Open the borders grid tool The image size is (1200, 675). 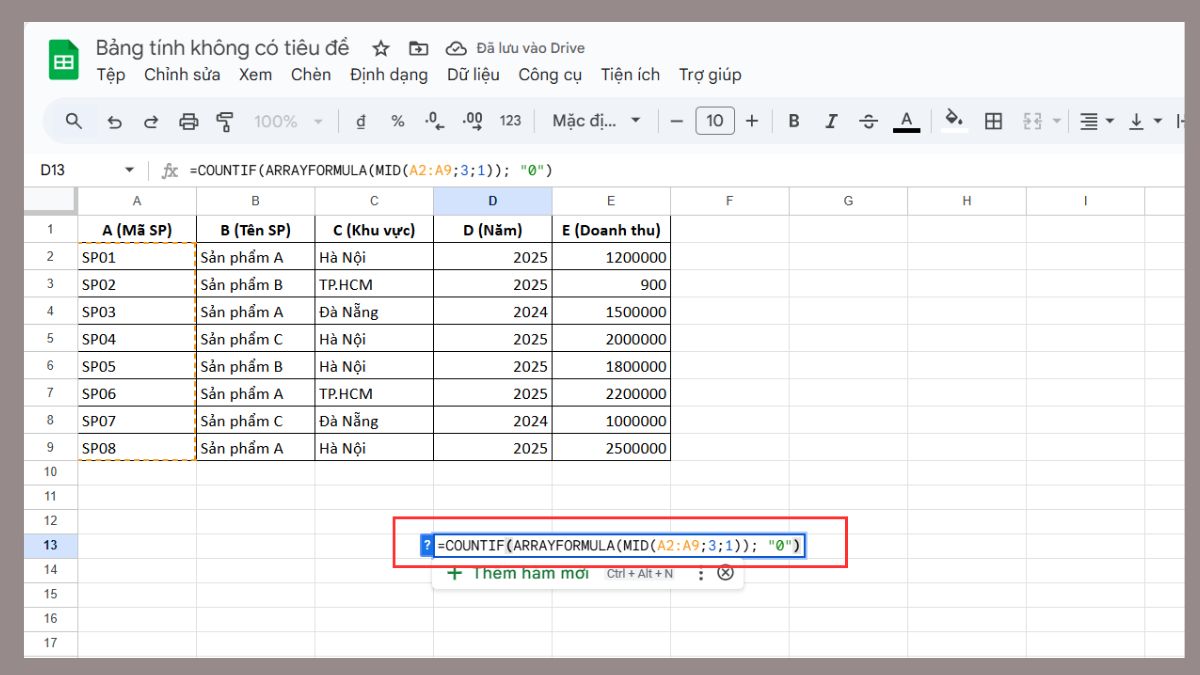point(993,121)
